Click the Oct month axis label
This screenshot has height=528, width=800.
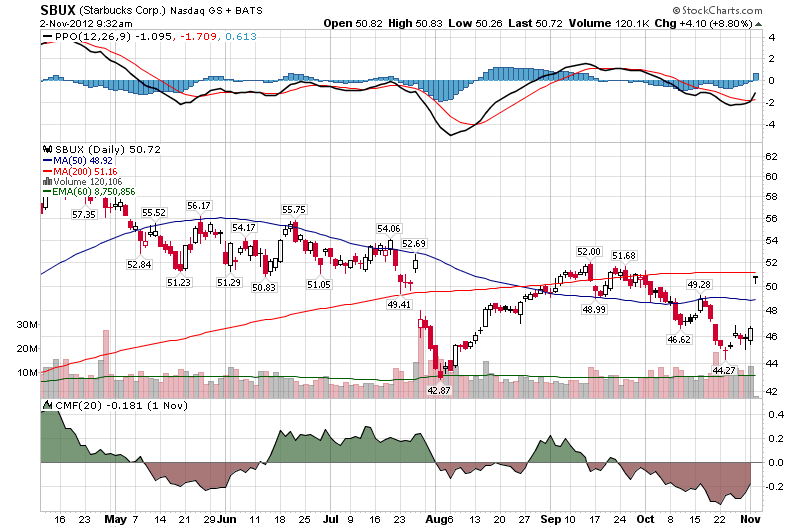coord(645,519)
